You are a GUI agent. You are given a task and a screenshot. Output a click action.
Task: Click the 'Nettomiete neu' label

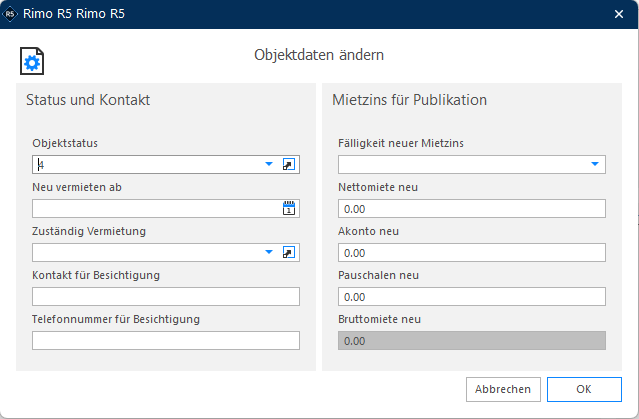[378, 187]
